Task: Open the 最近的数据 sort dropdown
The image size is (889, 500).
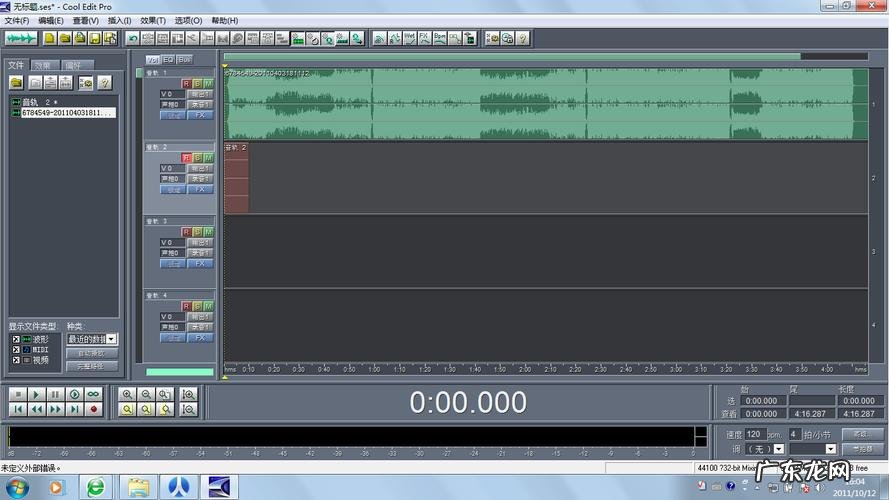Action: pyautogui.click(x=92, y=339)
